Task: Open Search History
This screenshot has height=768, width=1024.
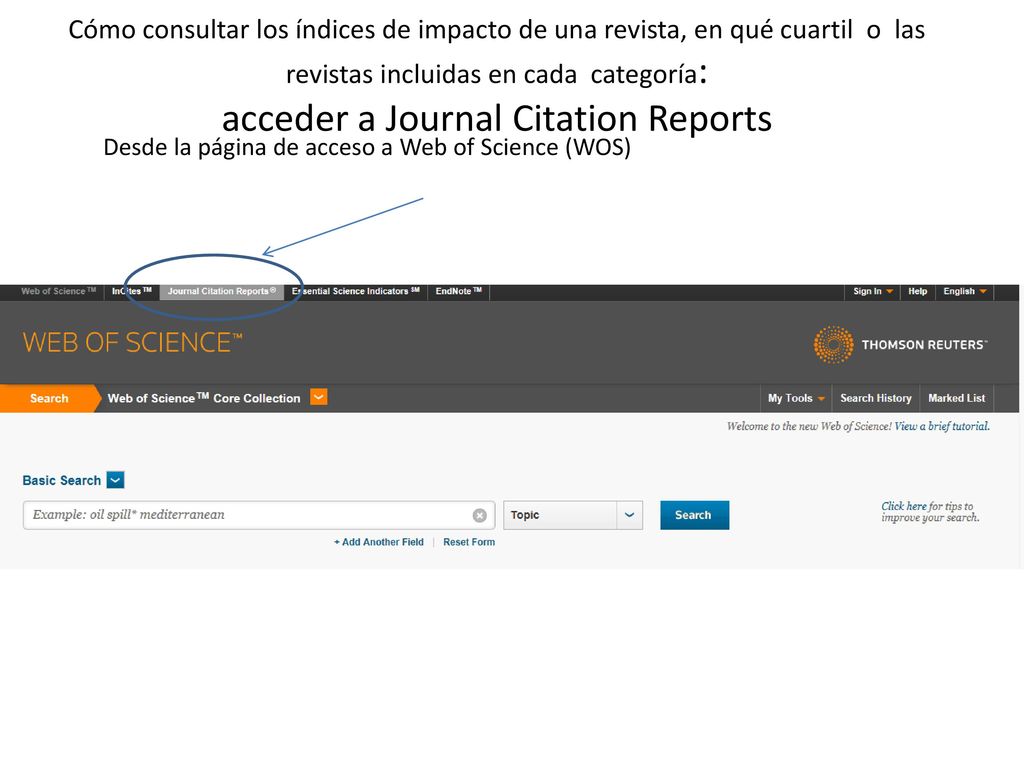Action: 876,398
